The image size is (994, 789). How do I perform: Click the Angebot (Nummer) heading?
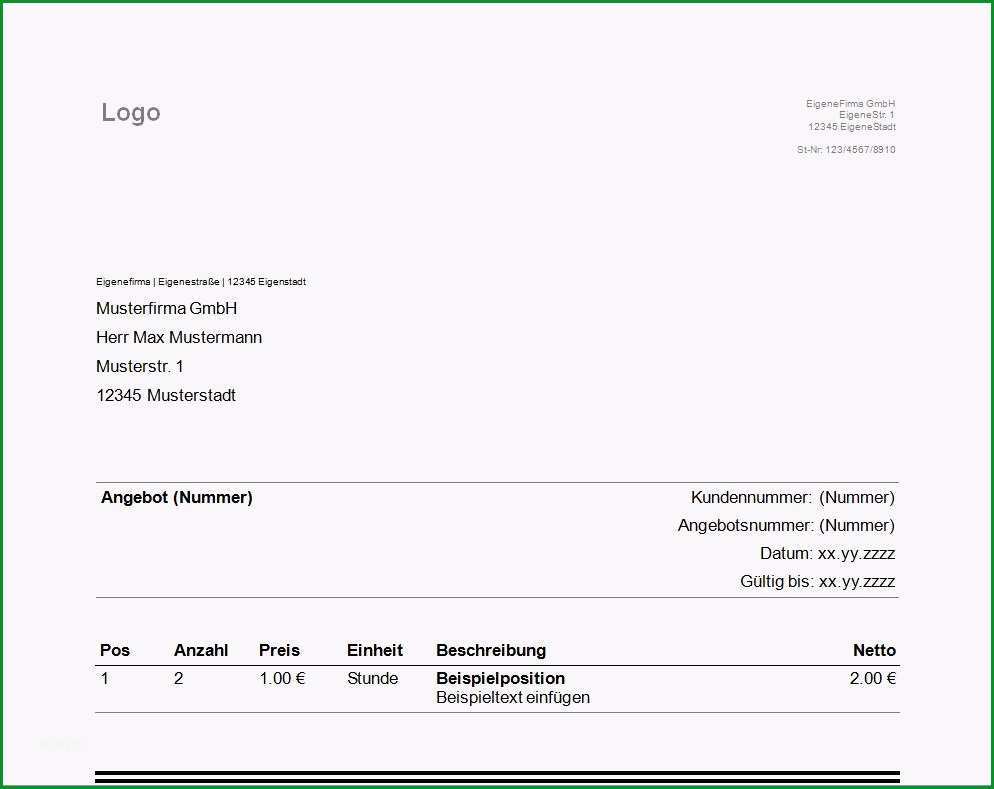pyautogui.click(x=177, y=497)
